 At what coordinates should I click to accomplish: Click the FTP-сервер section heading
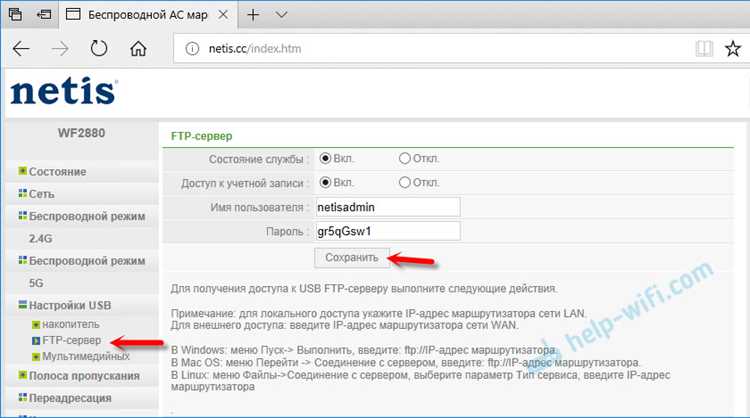[201, 136]
